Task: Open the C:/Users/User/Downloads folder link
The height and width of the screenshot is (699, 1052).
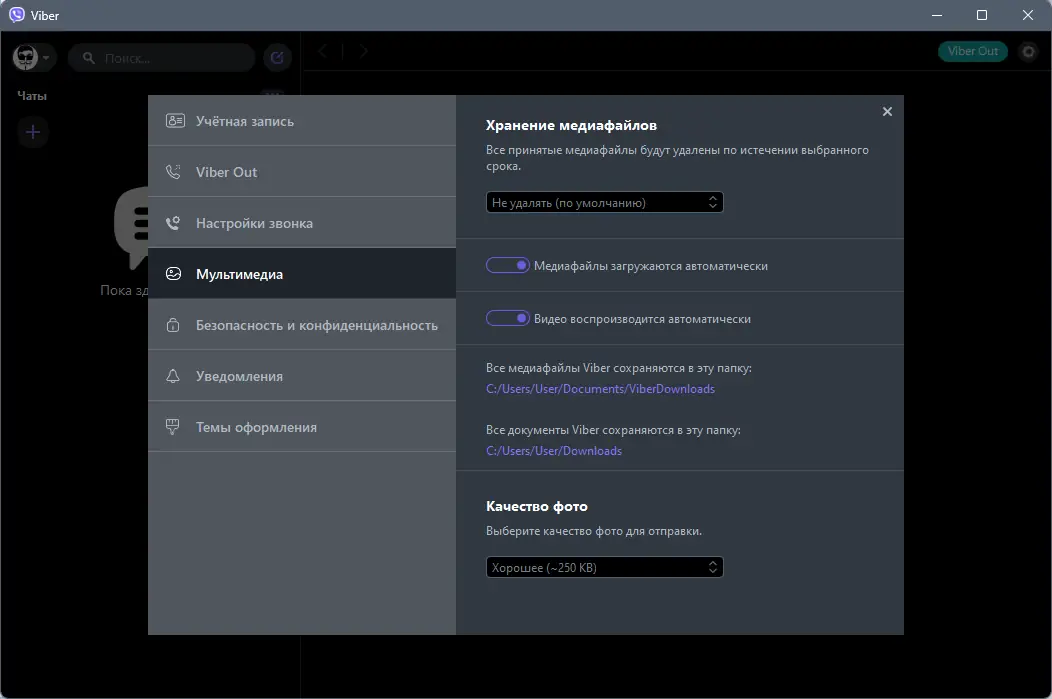Action: (x=554, y=451)
